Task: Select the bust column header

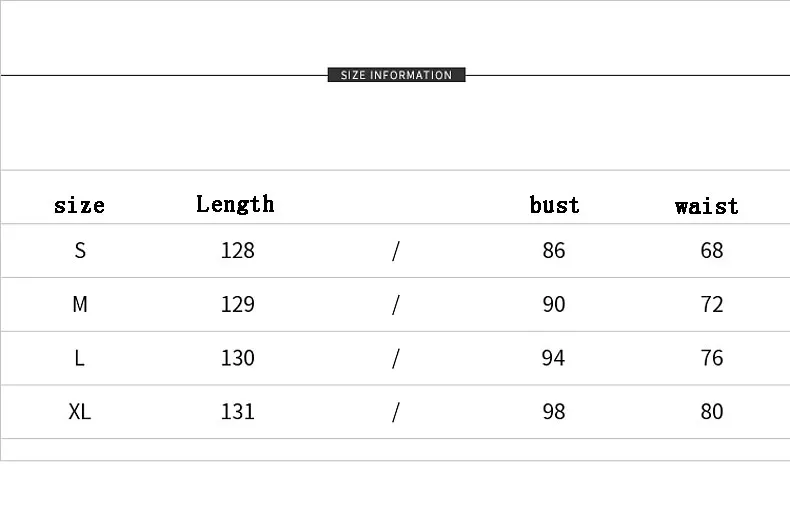Action: tap(554, 205)
